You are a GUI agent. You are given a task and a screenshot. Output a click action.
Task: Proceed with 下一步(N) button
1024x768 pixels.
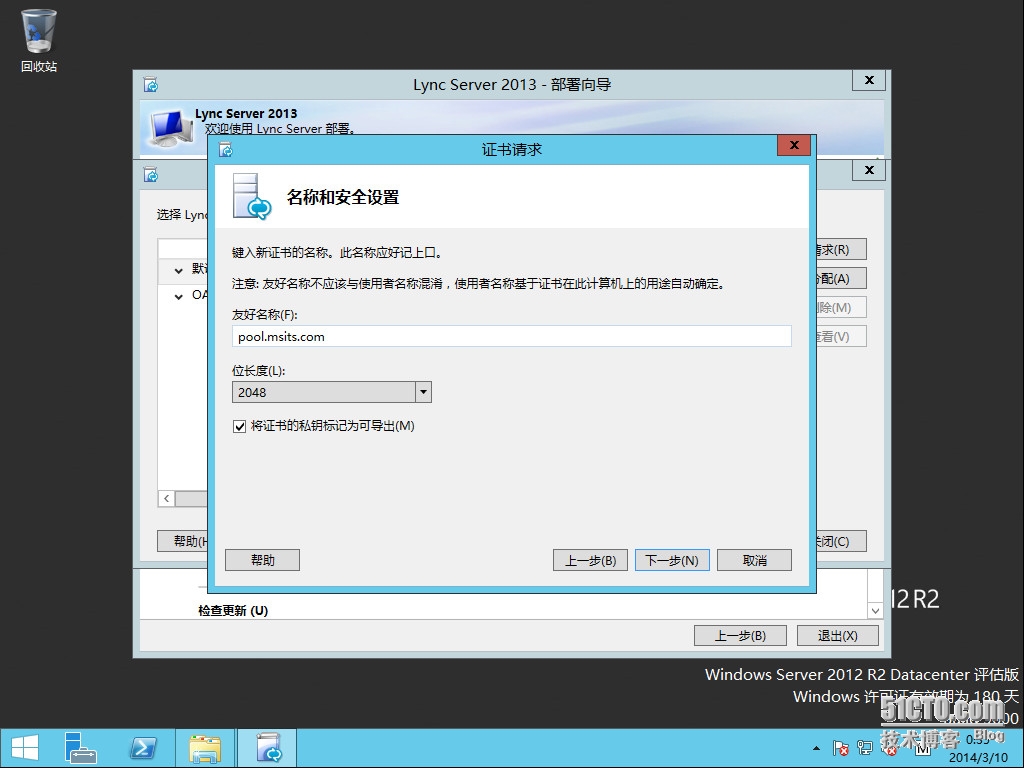pyautogui.click(x=672, y=560)
